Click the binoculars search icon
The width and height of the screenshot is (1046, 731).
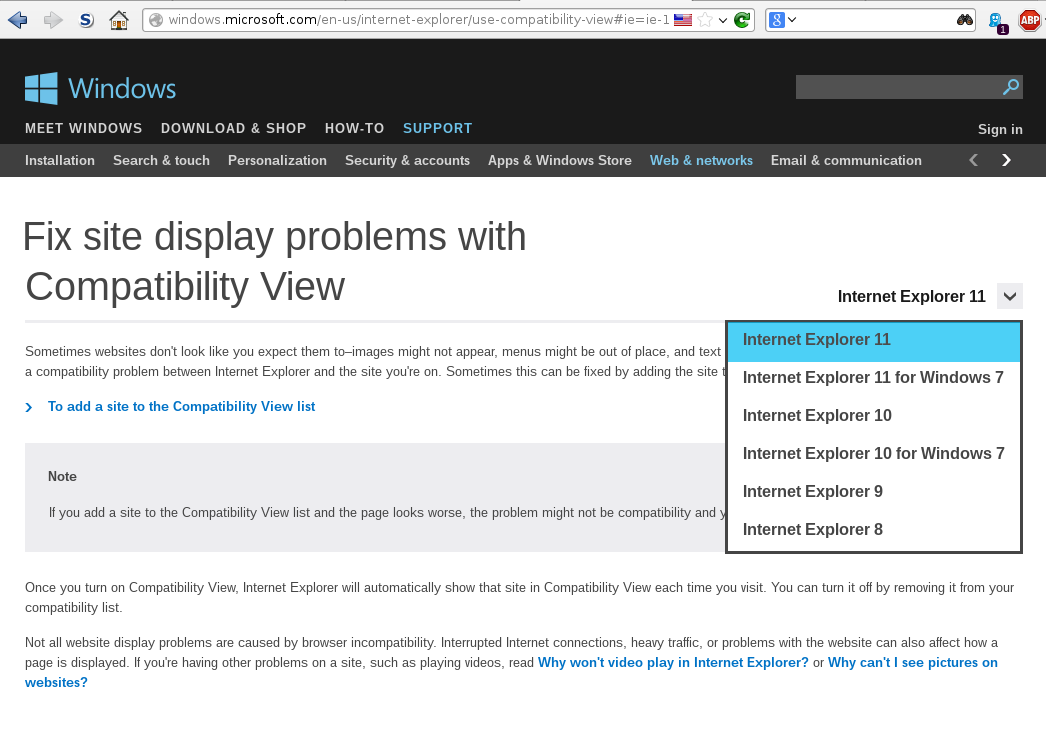click(964, 20)
